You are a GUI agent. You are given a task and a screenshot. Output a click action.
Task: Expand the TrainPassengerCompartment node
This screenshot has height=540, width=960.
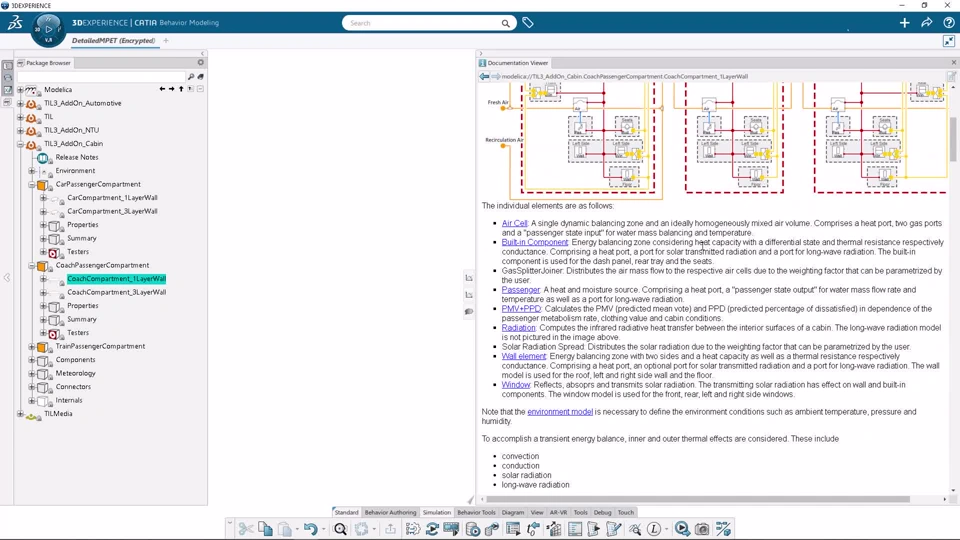click(32, 346)
